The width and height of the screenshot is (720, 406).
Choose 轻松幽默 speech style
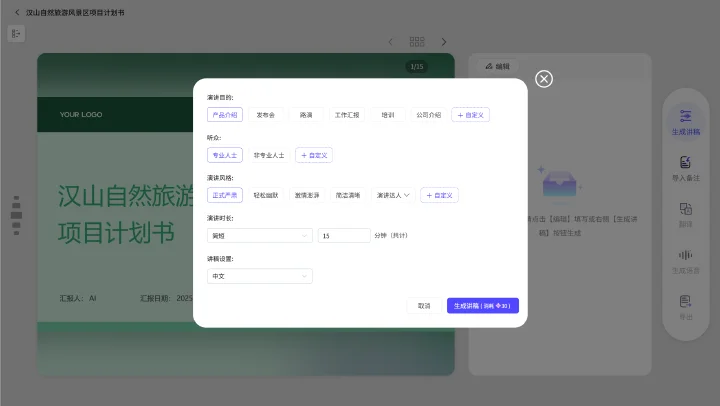[x=266, y=195]
